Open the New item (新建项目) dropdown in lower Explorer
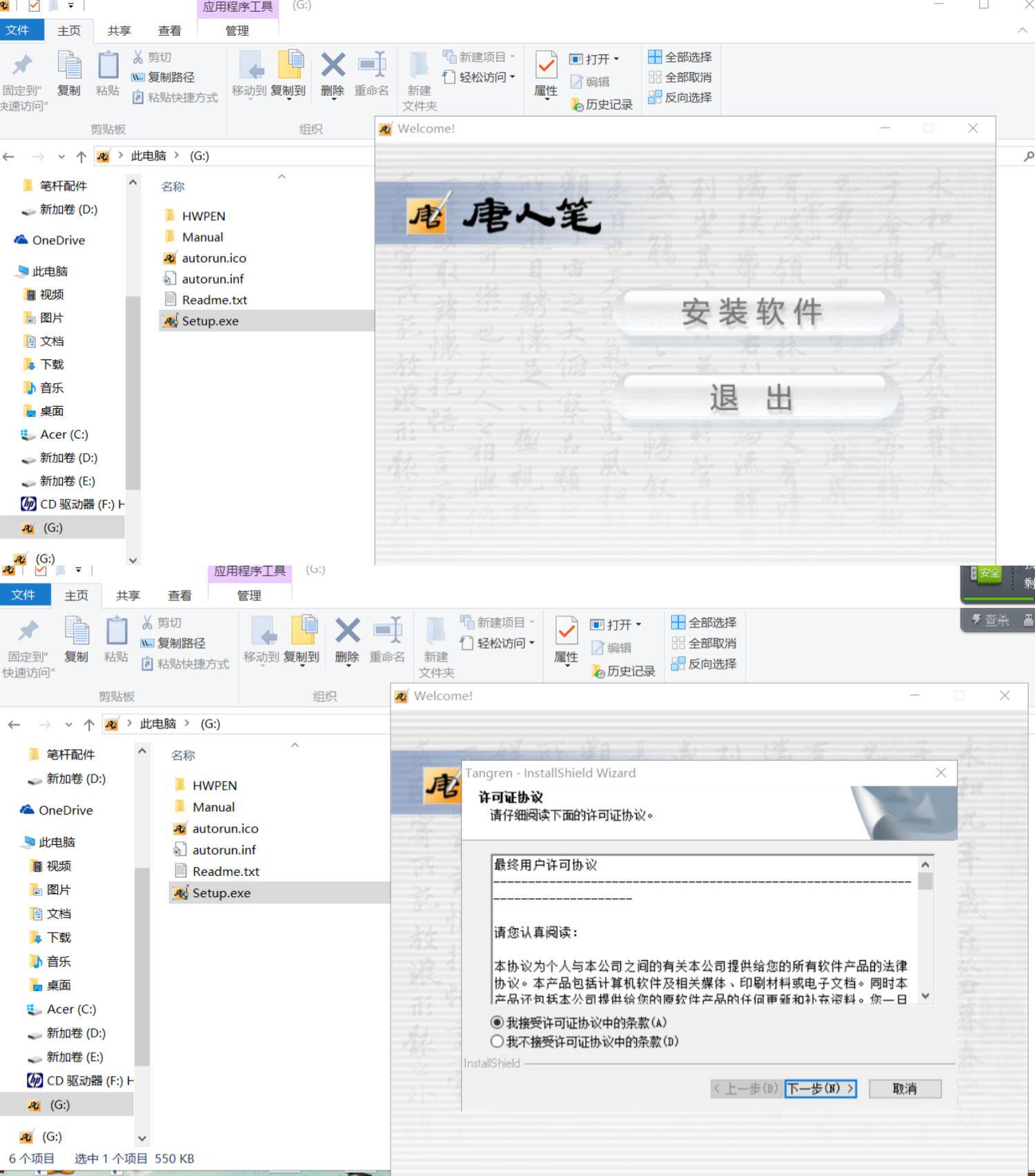The width and height of the screenshot is (1035, 1176). pyautogui.click(x=498, y=622)
